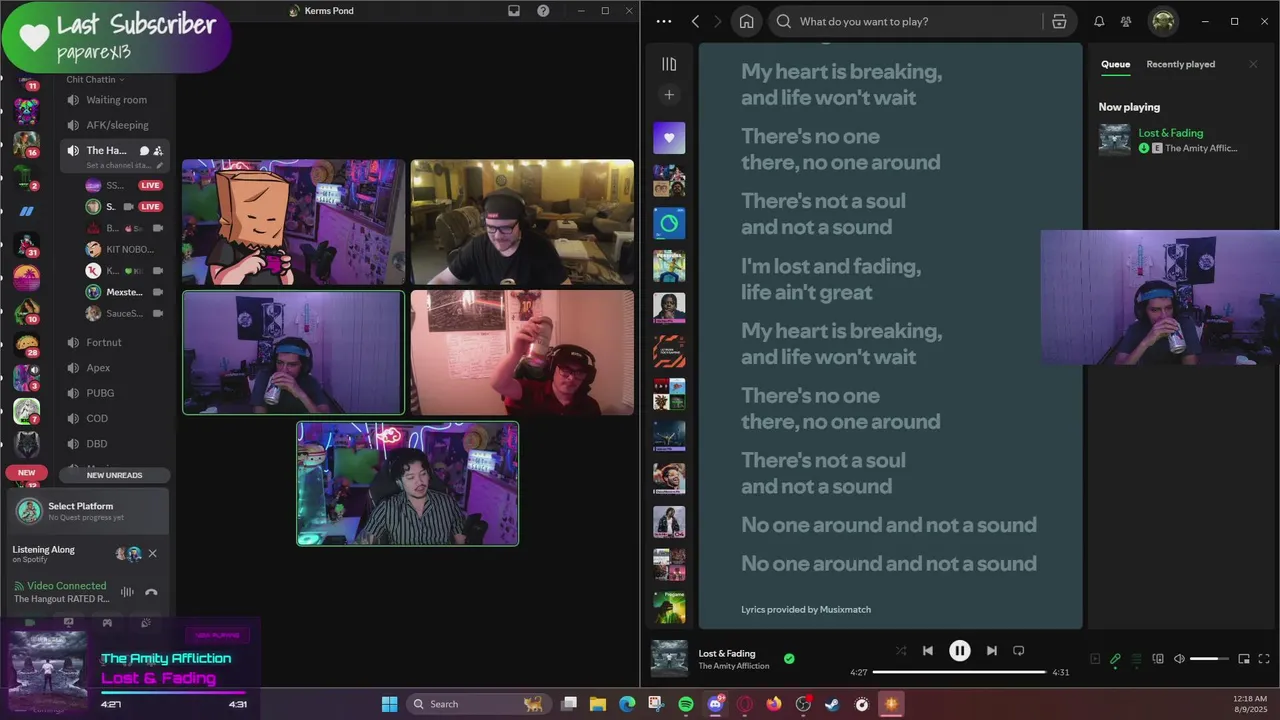
Task: Open Windows Start menu
Action: tap(389, 704)
